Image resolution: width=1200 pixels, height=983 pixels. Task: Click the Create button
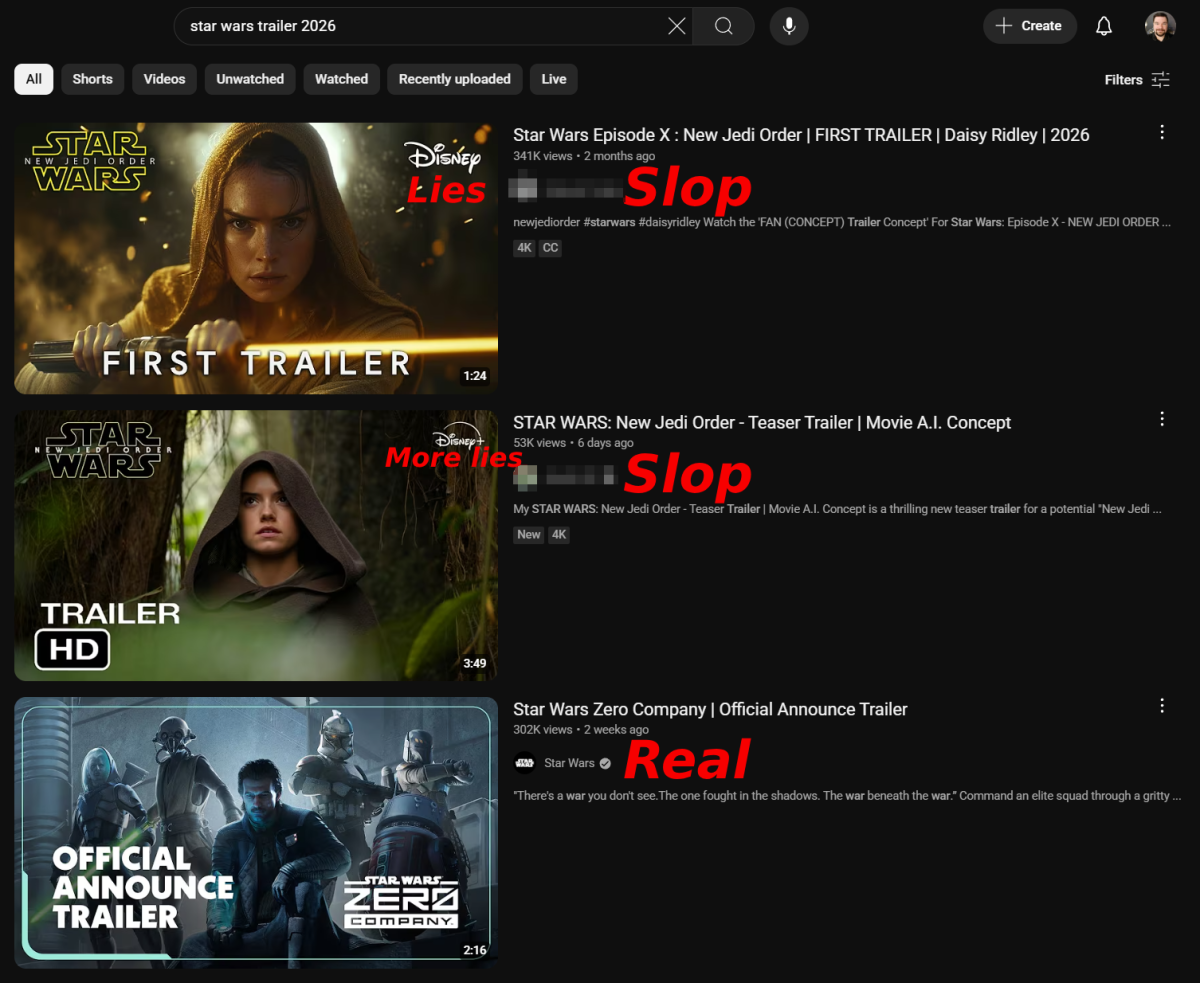(x=1030, y=26)
